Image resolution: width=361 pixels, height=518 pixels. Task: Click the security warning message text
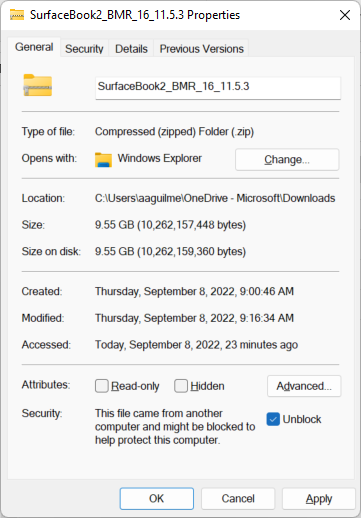175,427
